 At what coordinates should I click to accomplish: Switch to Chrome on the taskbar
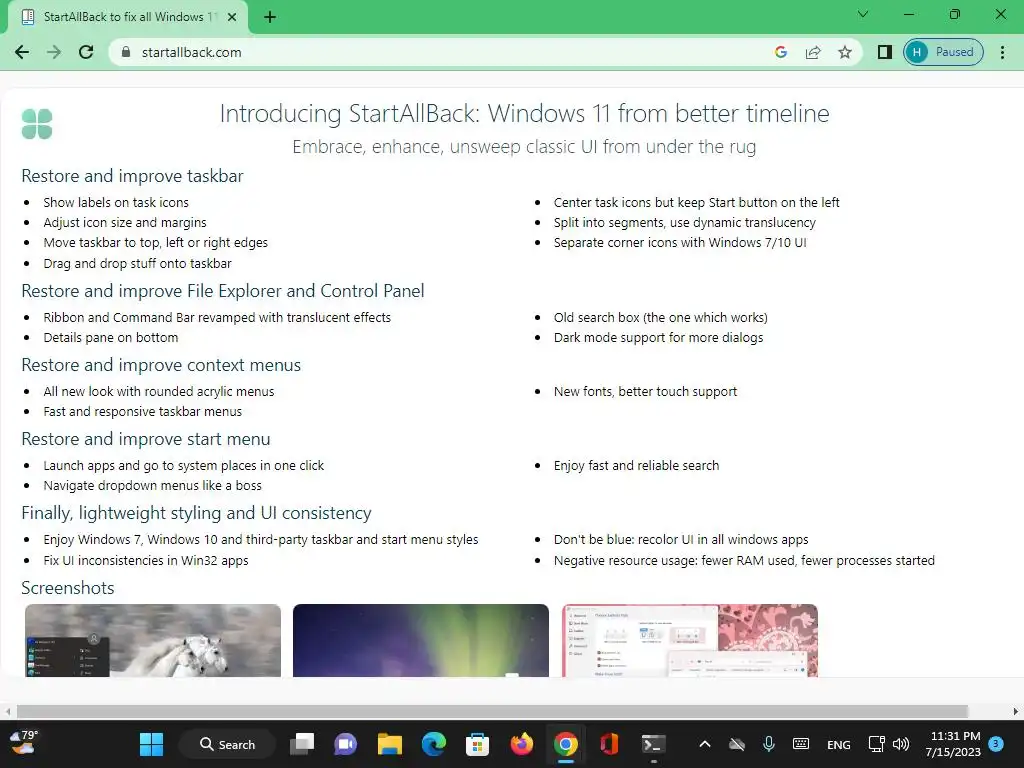(x=566, y=744)
